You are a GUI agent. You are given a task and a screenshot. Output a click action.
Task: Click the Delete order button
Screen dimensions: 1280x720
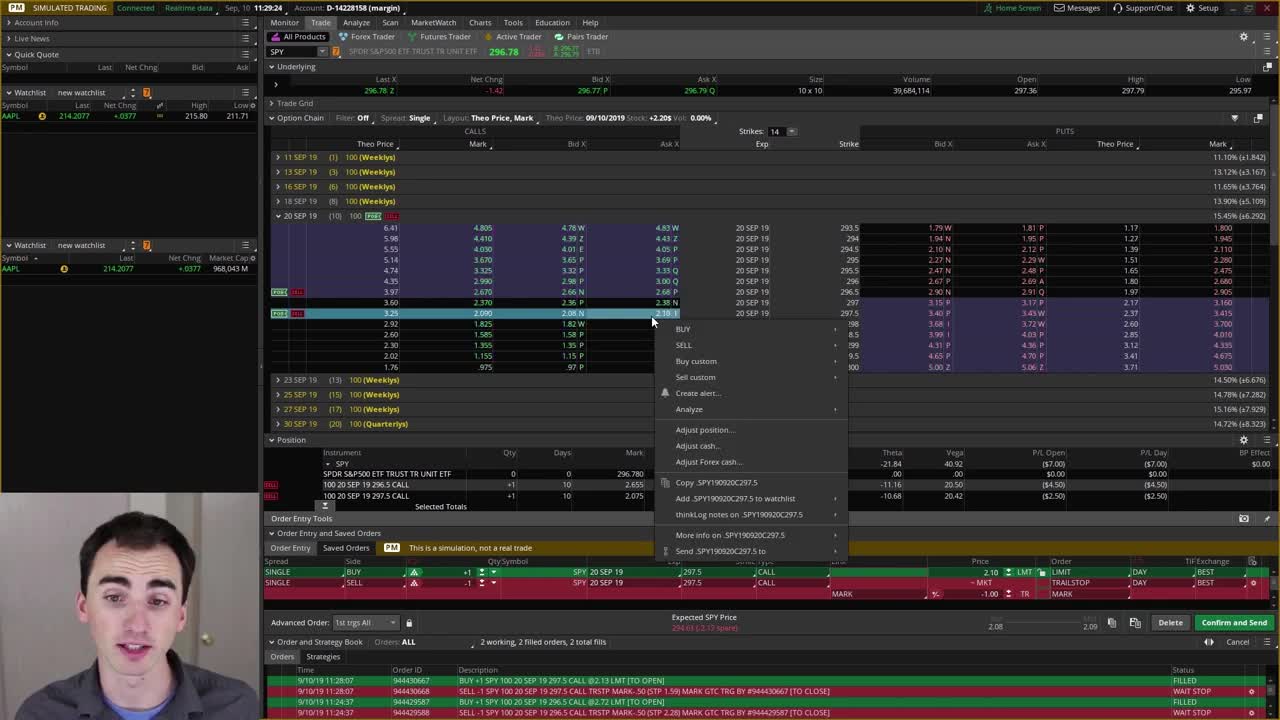1170,623
